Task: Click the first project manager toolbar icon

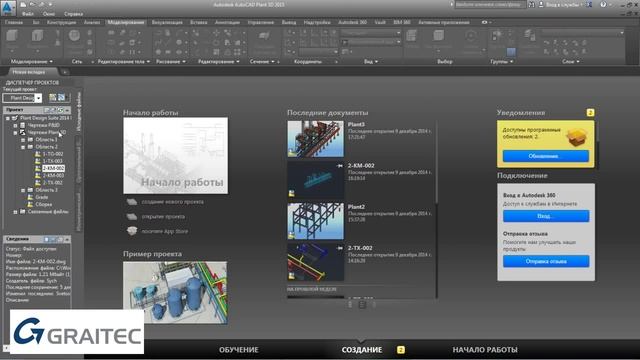Action: click(53, 98)
